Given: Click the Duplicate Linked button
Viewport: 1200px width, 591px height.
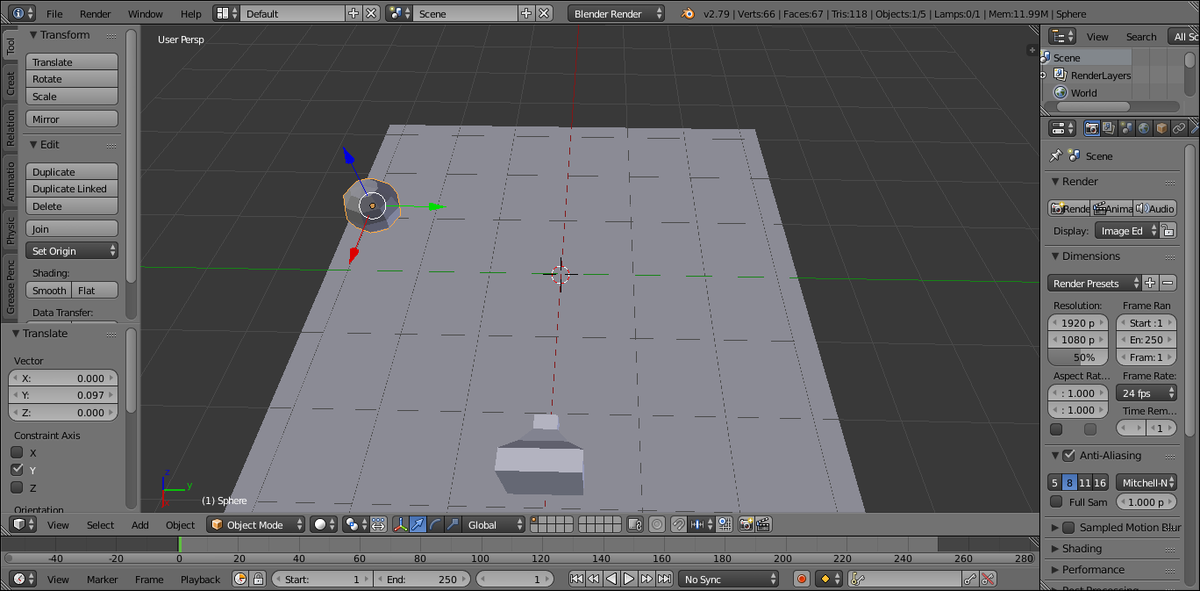Looking at the screenshot, I should click(x=72, y=189).
